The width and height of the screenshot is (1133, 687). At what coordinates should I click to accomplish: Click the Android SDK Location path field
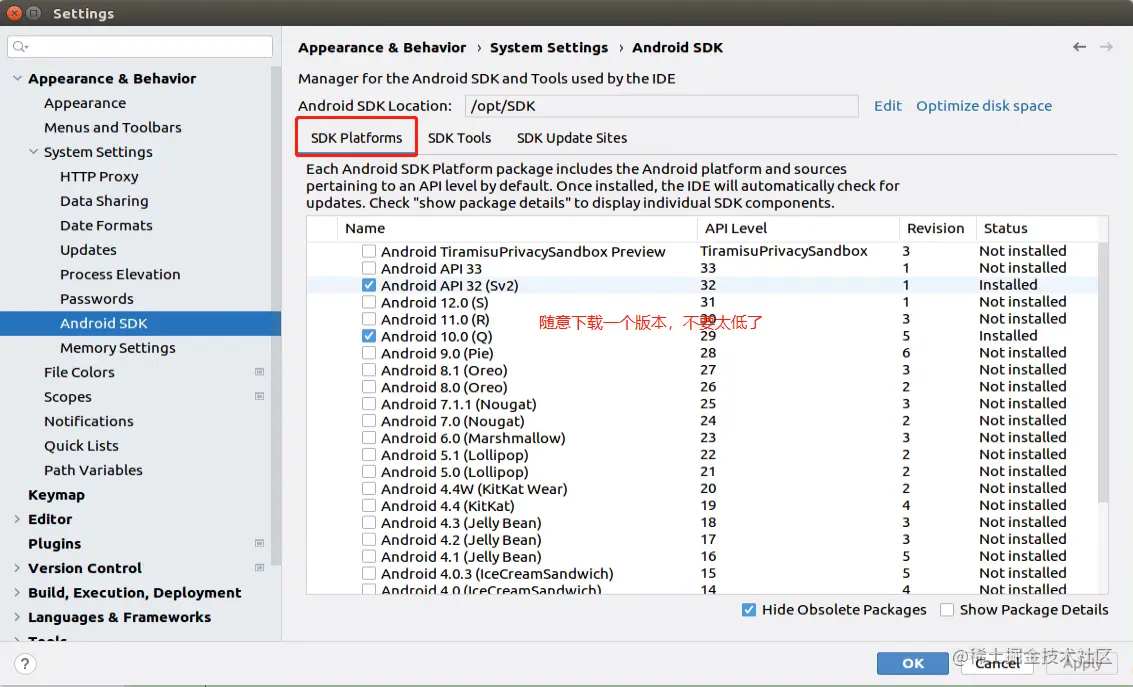pyautogui.click(x=661, y=105)
